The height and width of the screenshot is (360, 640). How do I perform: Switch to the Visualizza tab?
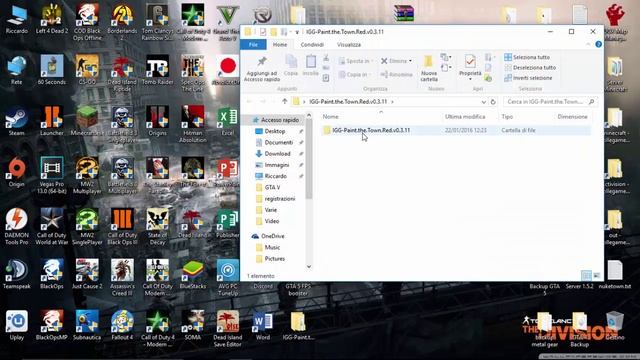pos(349,44)
